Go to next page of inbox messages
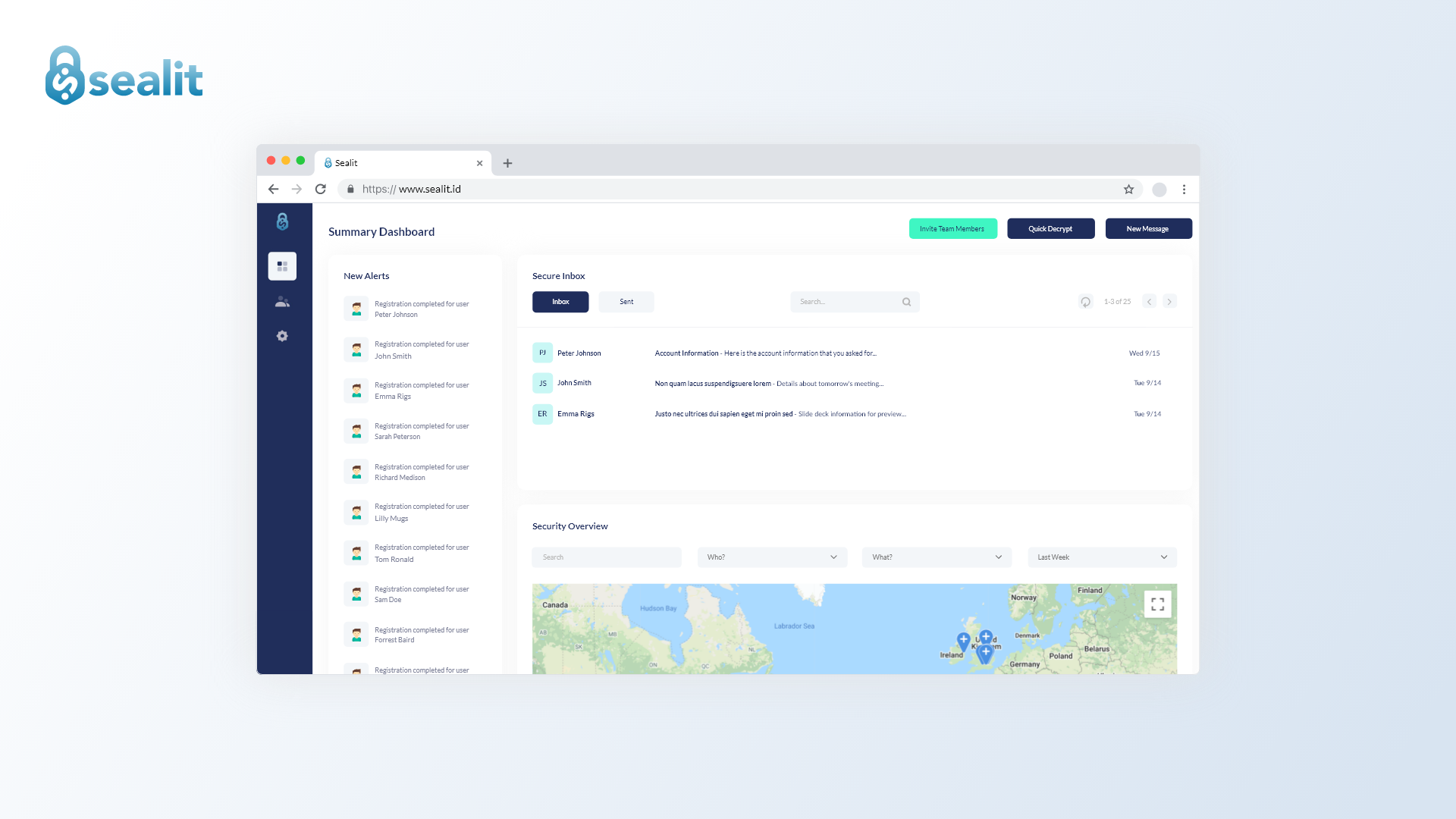The height and width of the screenshot is (819, 1456). click(x=1169, y=302)
